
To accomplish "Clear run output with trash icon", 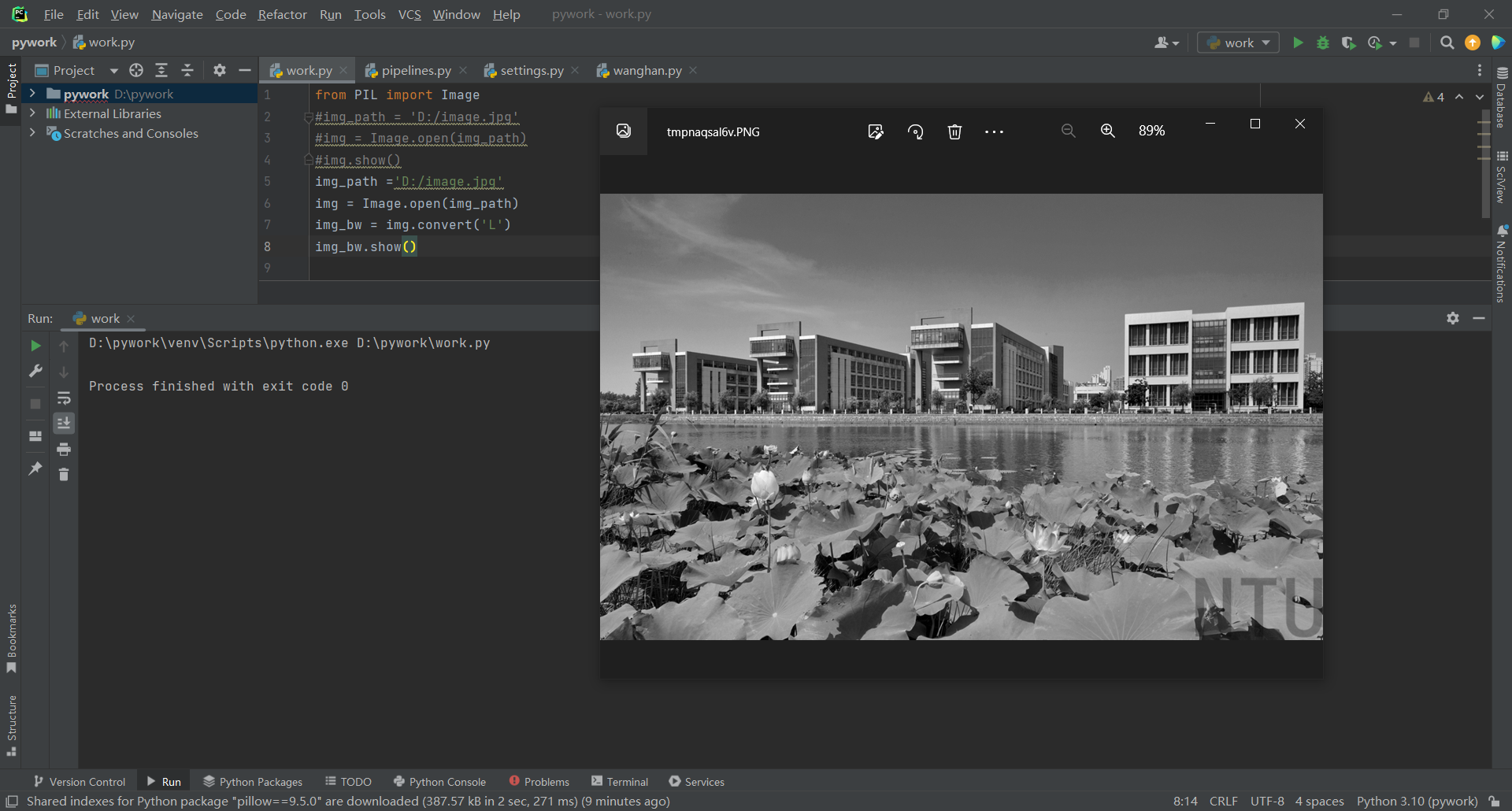I will point(64,474).
